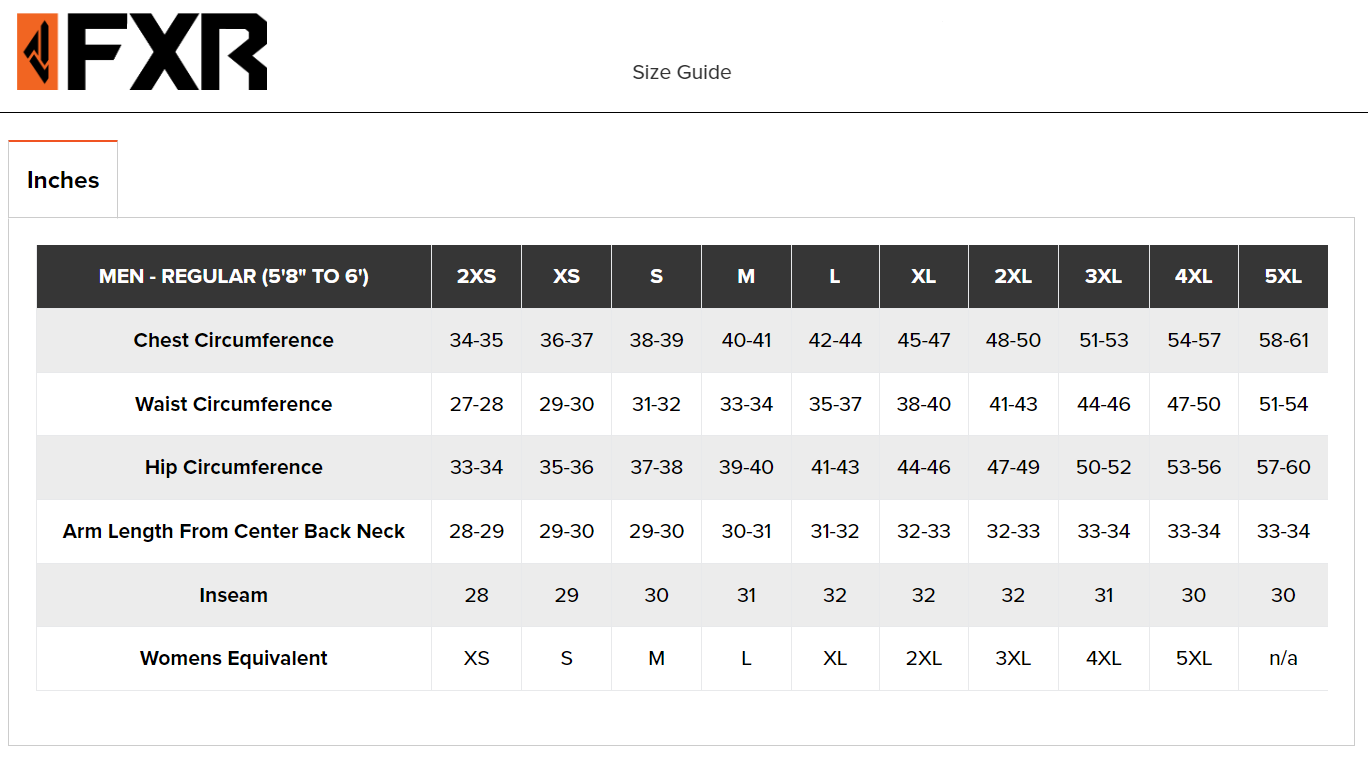This screenshot has height=758, width=1368.
Task: Select the 2XS column header
Action: pos(476,276)
